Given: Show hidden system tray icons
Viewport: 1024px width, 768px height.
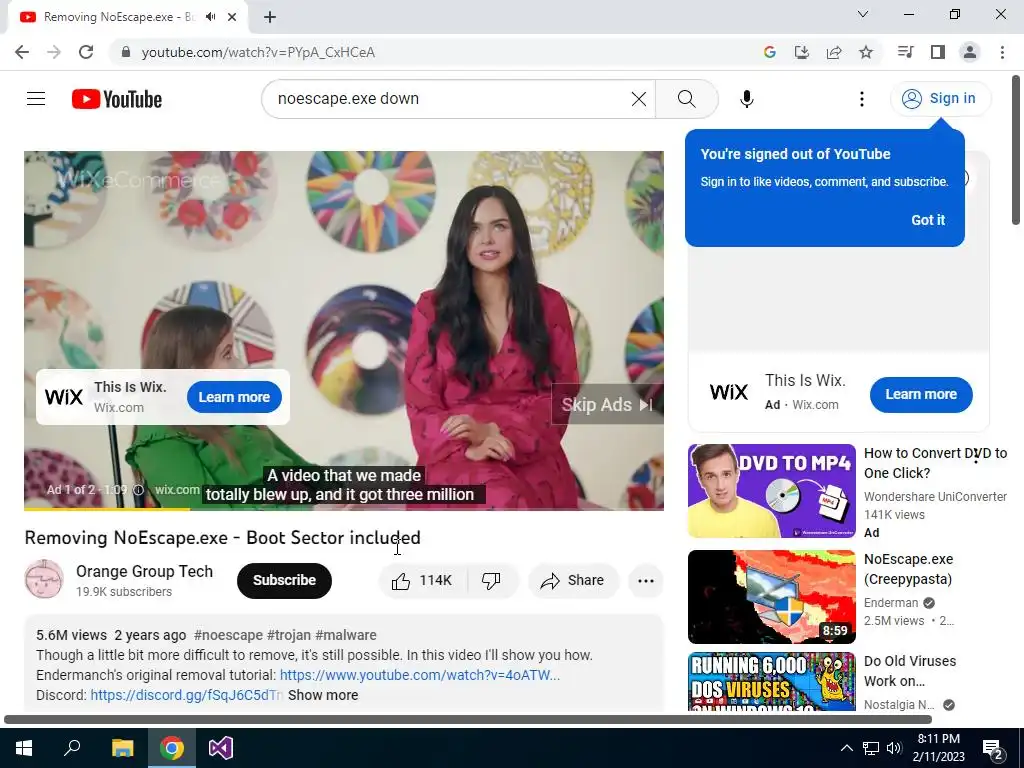Looking at the screenshot, I should (846, 748).
